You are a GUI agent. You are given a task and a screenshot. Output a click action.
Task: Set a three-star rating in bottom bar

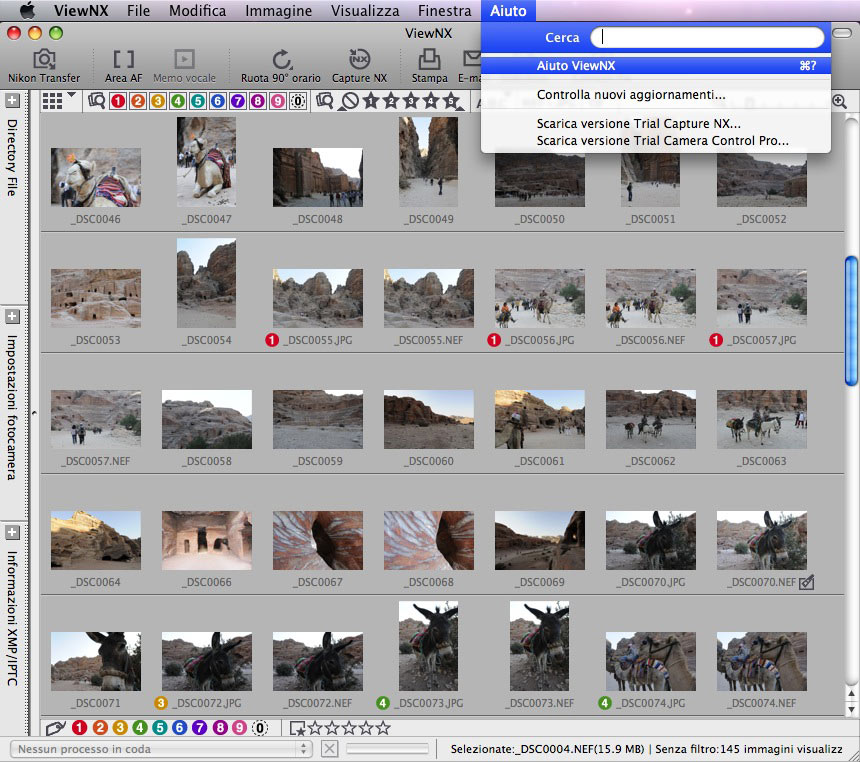pyautogui.click(x=349, y=728)
